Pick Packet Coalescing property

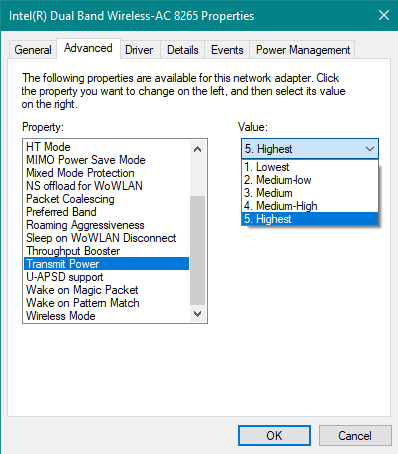coord(106,199)
